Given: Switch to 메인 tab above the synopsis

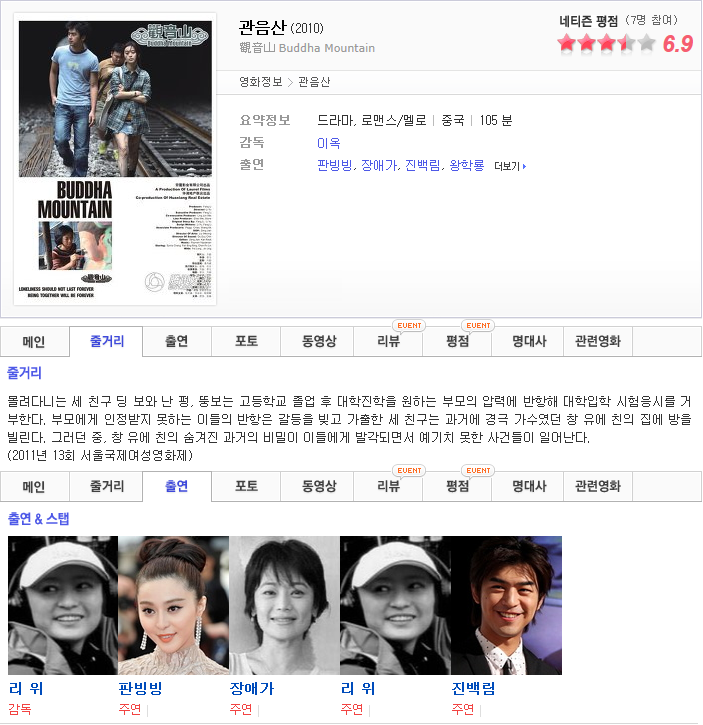Looking at the screenshot, I should point(35,341).
